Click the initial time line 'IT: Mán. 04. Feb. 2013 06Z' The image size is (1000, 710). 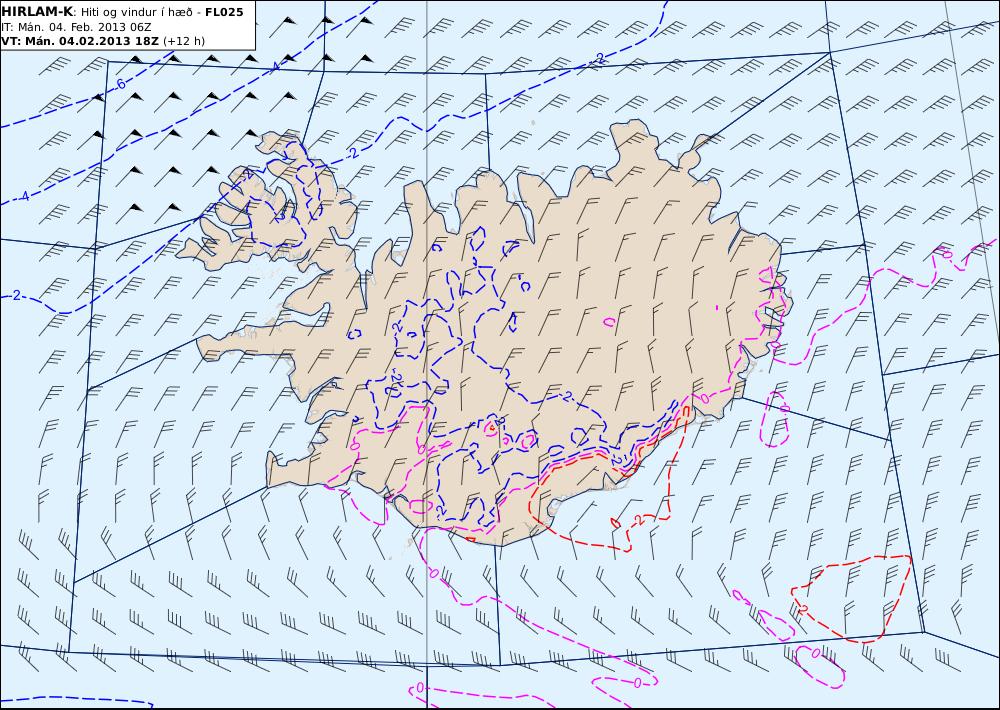click(x=76, y=27)
